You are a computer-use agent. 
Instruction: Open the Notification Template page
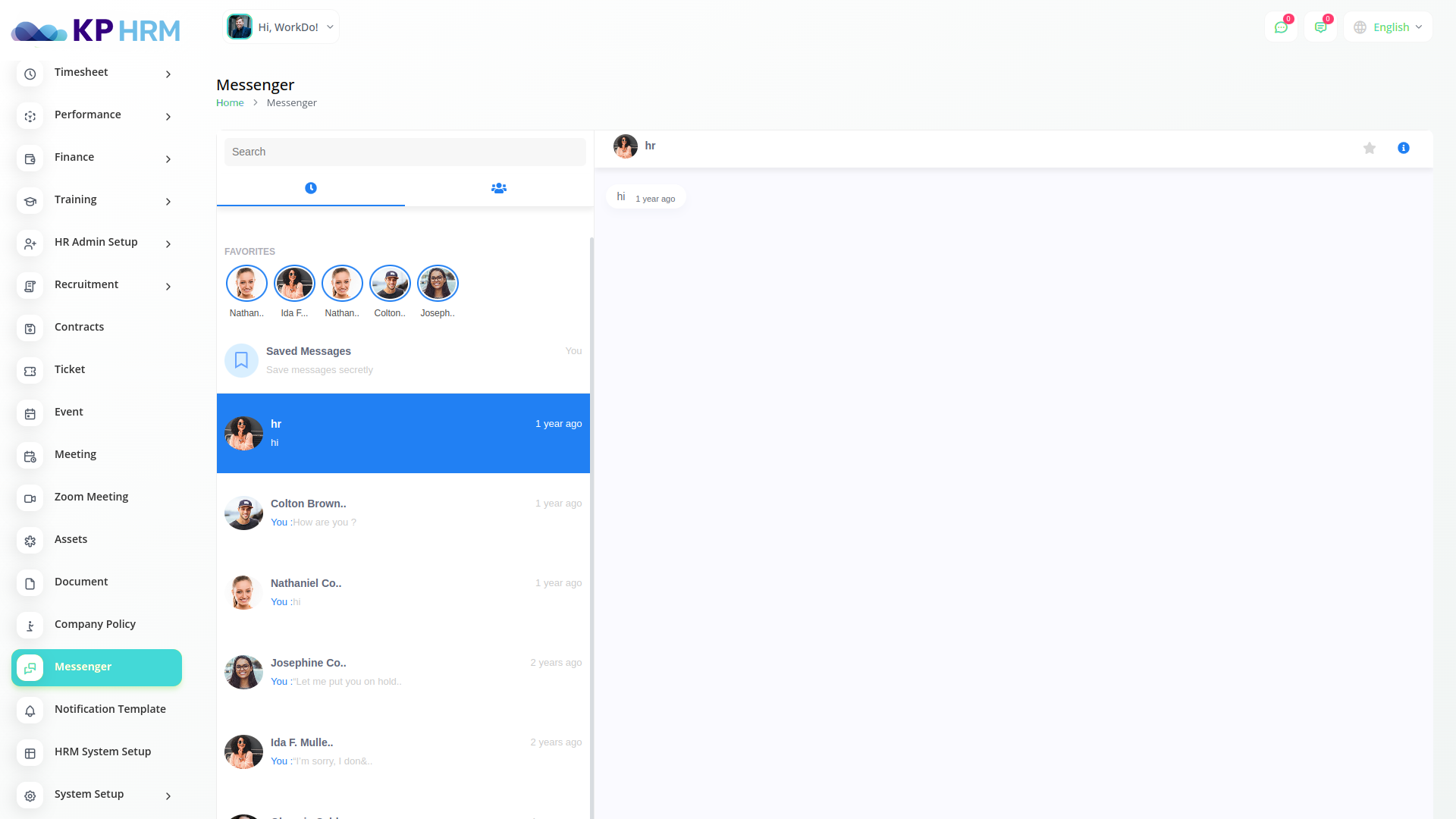(x=97, y=711)
